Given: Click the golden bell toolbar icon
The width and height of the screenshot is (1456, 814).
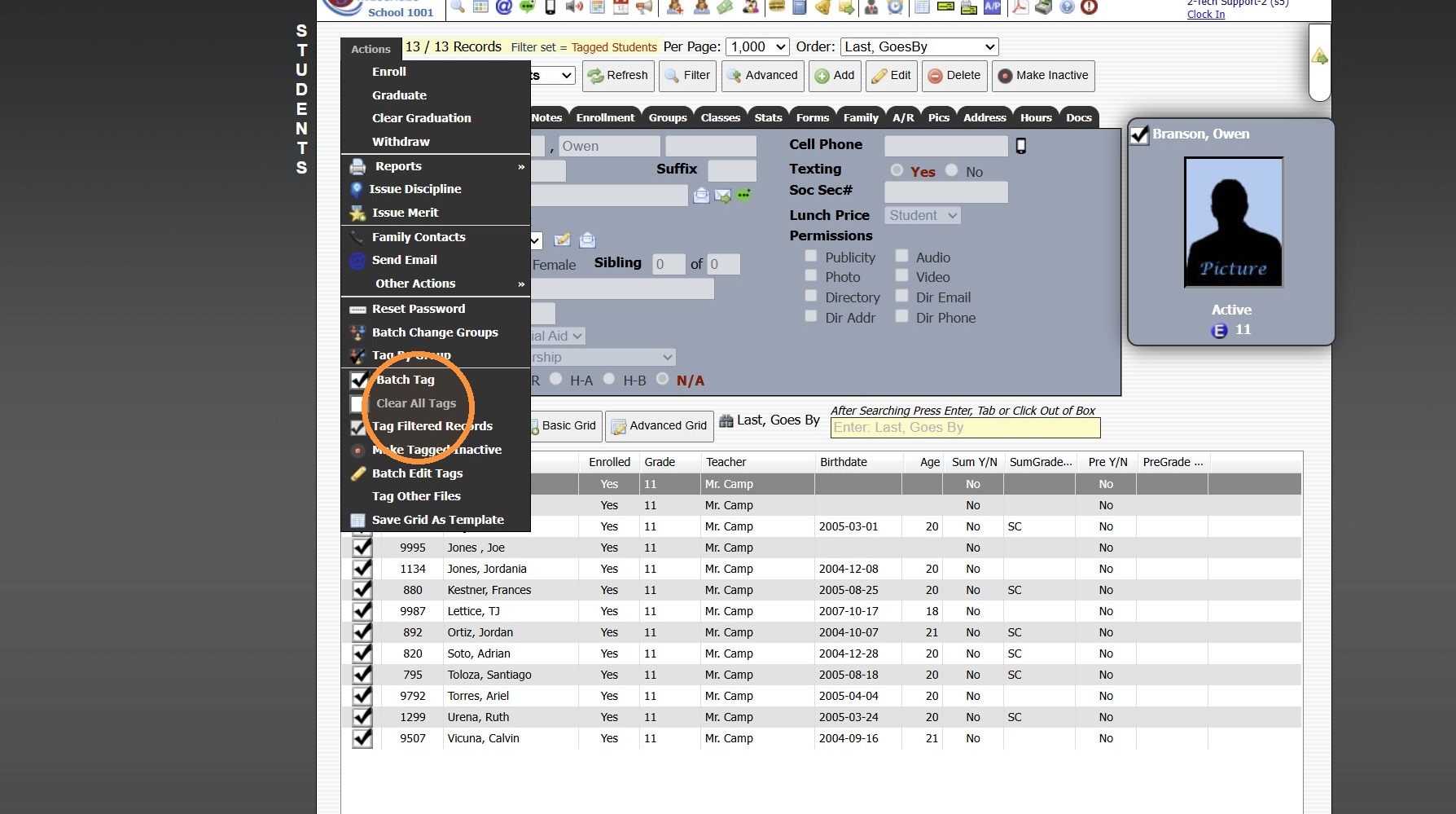Looking at the screenshot, I should coord(823,7).
